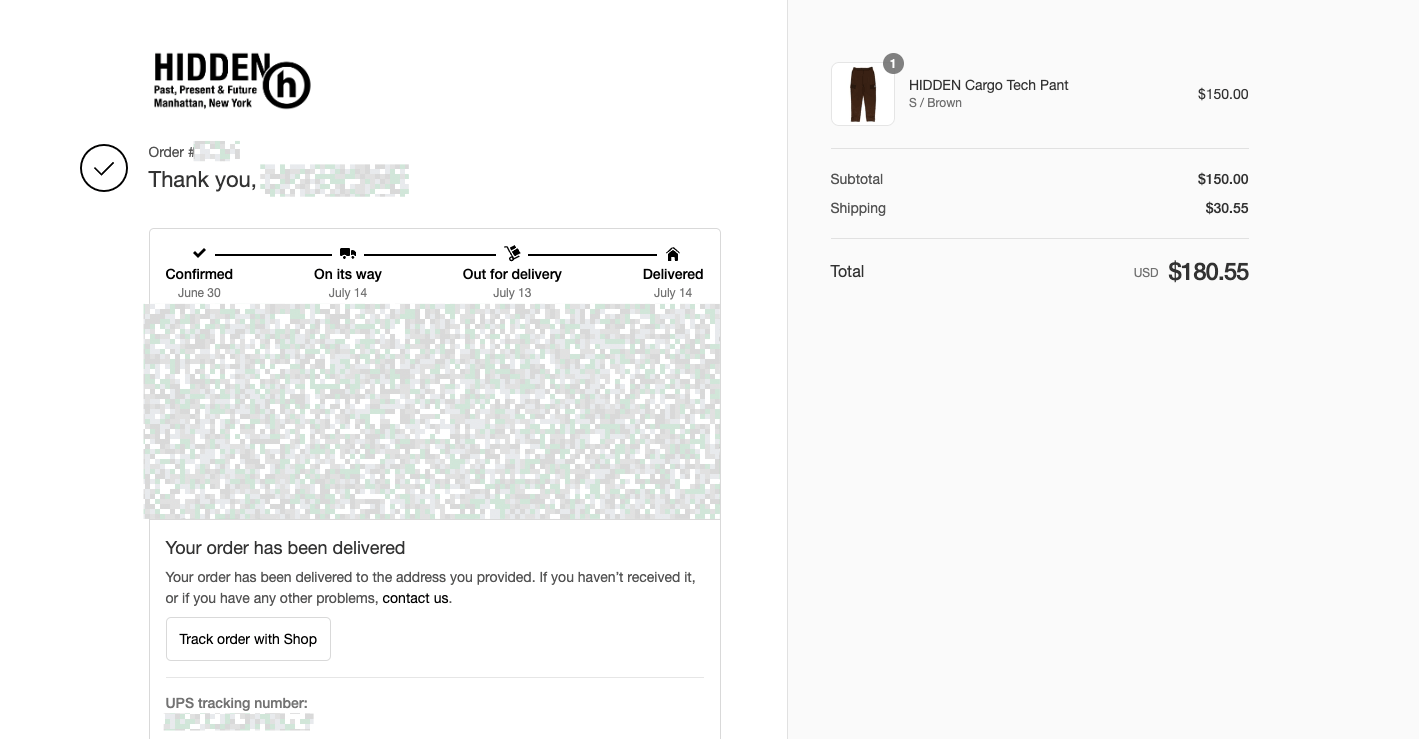Click the Order # label
The image size is (1419, 739).
171,152
